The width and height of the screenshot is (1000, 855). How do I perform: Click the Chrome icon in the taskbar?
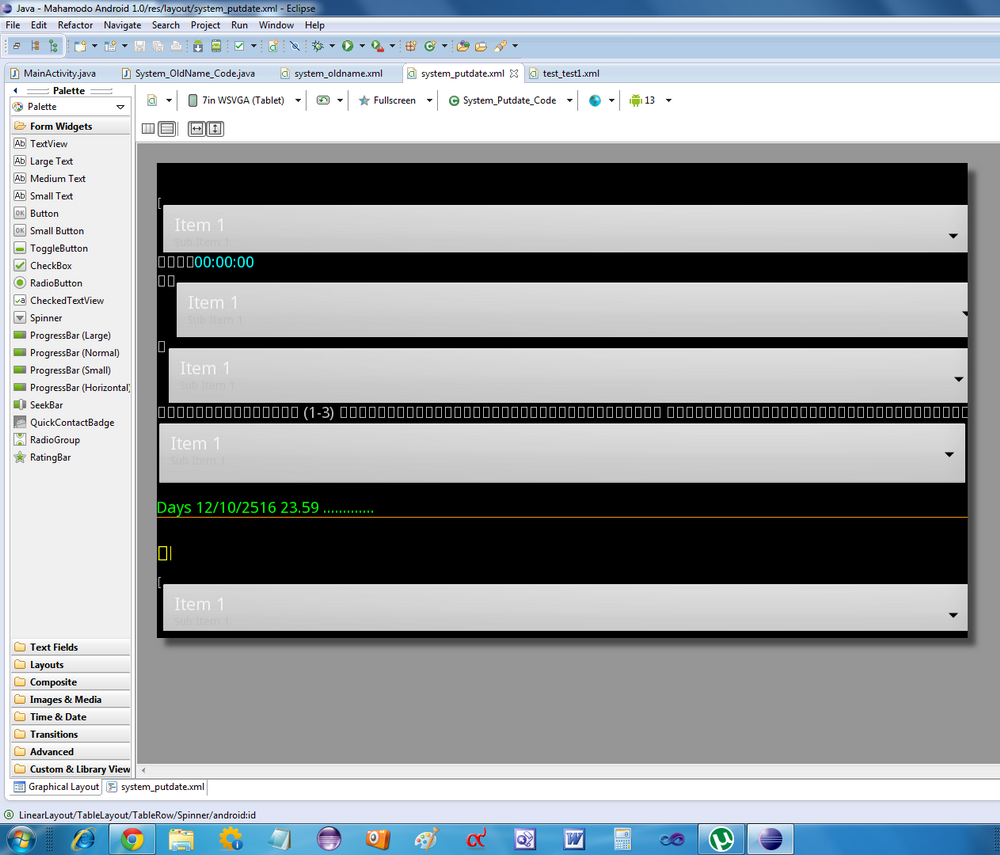point(132,839)
